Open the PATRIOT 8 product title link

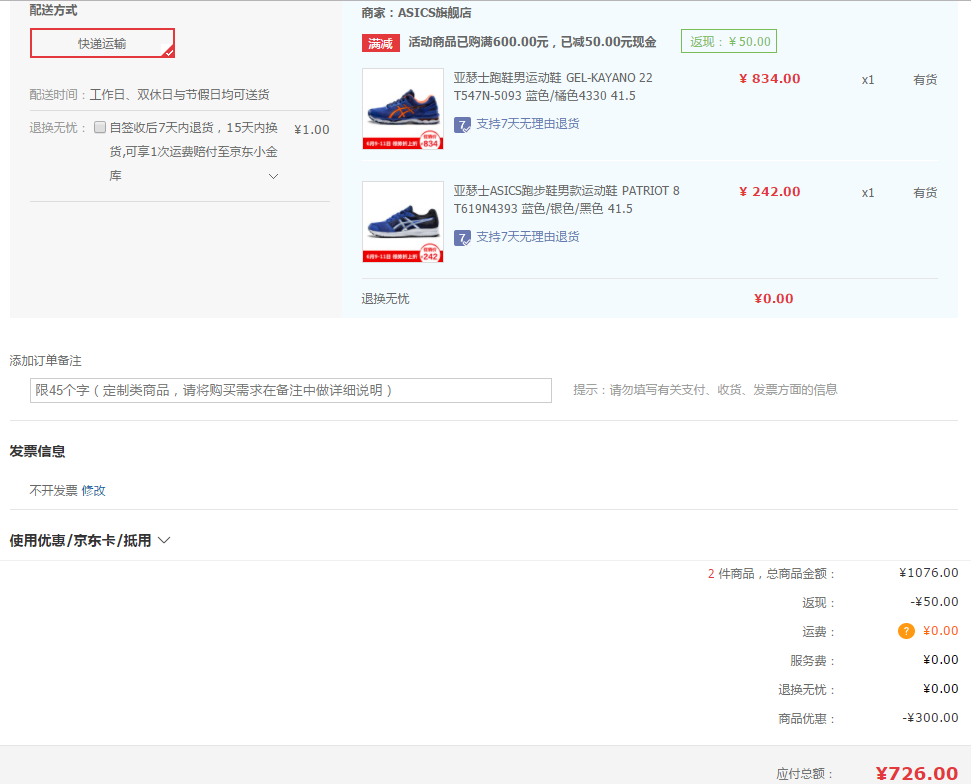click(x=566, y=199)
